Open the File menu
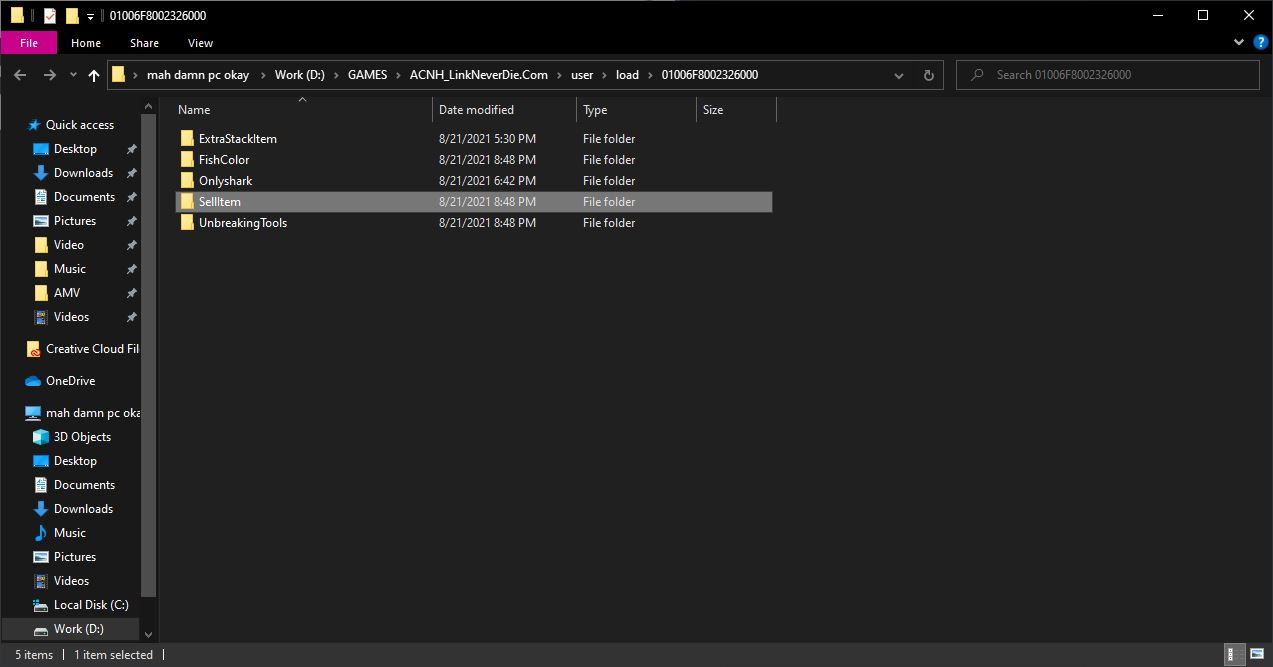The width and height of the screenshot is (1273, 667). pyautogui.click(x=29, y=43)
